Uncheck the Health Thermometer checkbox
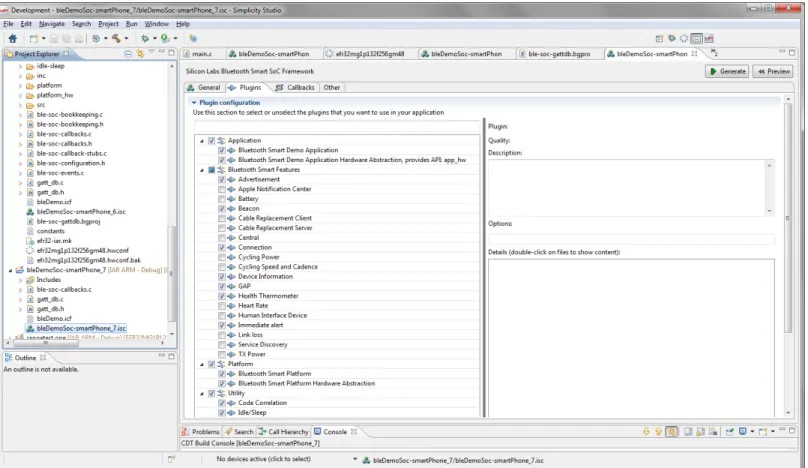 coord(222,296)
